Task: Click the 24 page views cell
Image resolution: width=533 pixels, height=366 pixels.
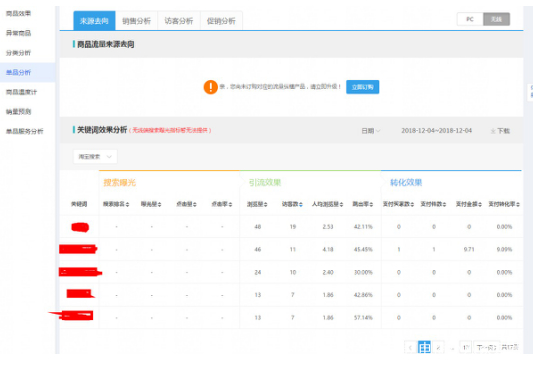Action: coord(258,272)
